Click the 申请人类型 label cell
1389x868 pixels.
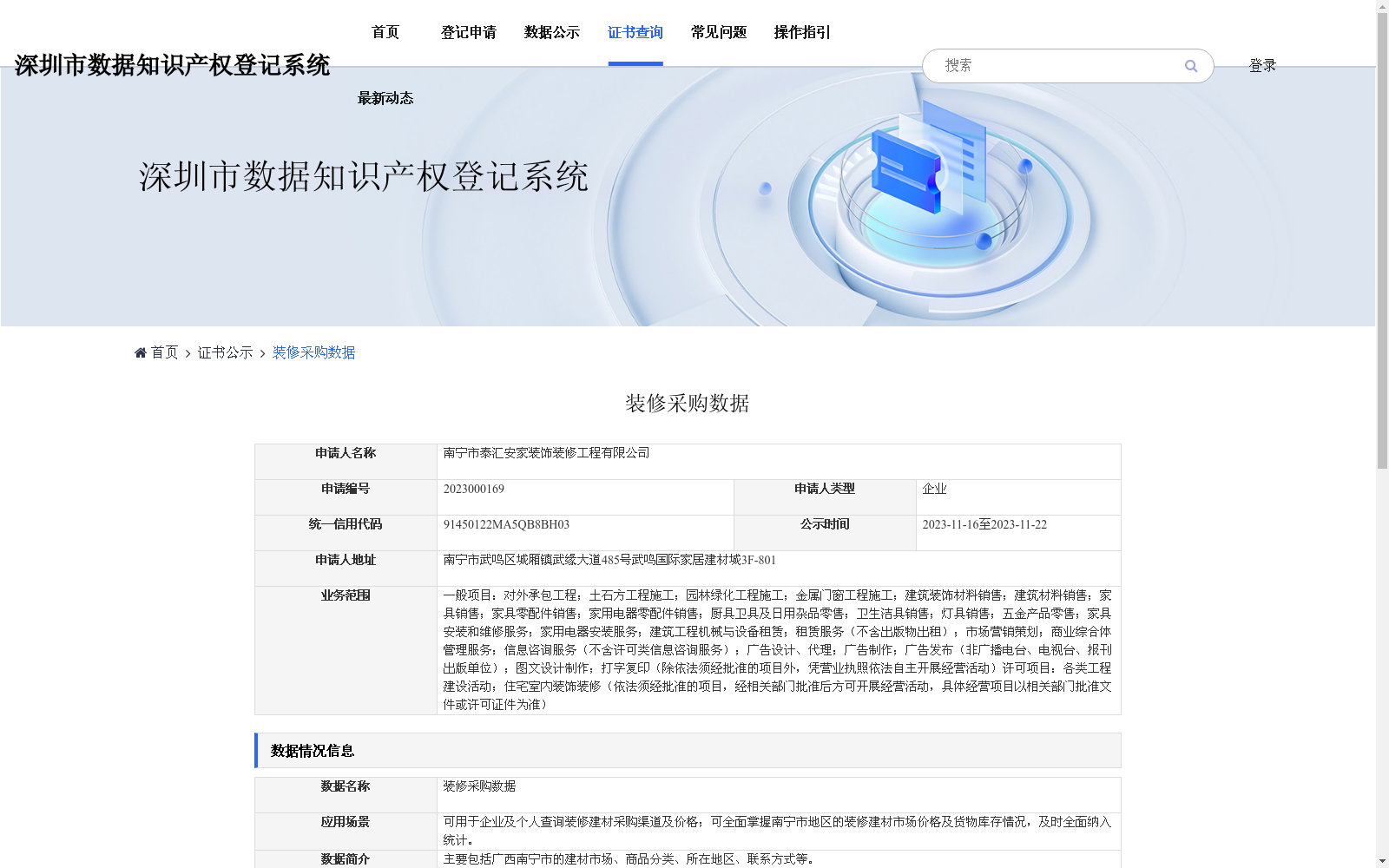[825, 497]
